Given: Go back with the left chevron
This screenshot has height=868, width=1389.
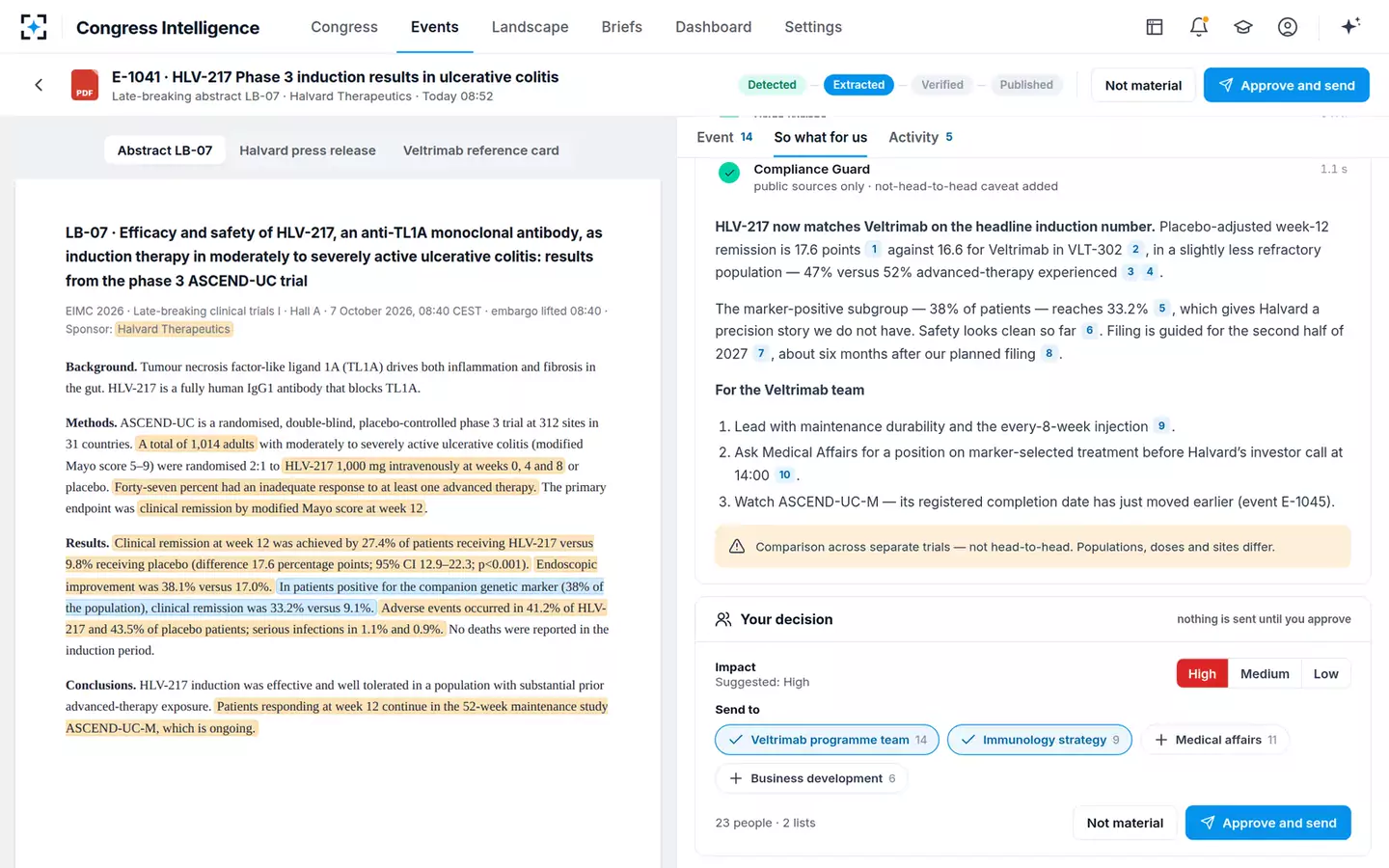Looking at the screenshot, I should 39,85.
